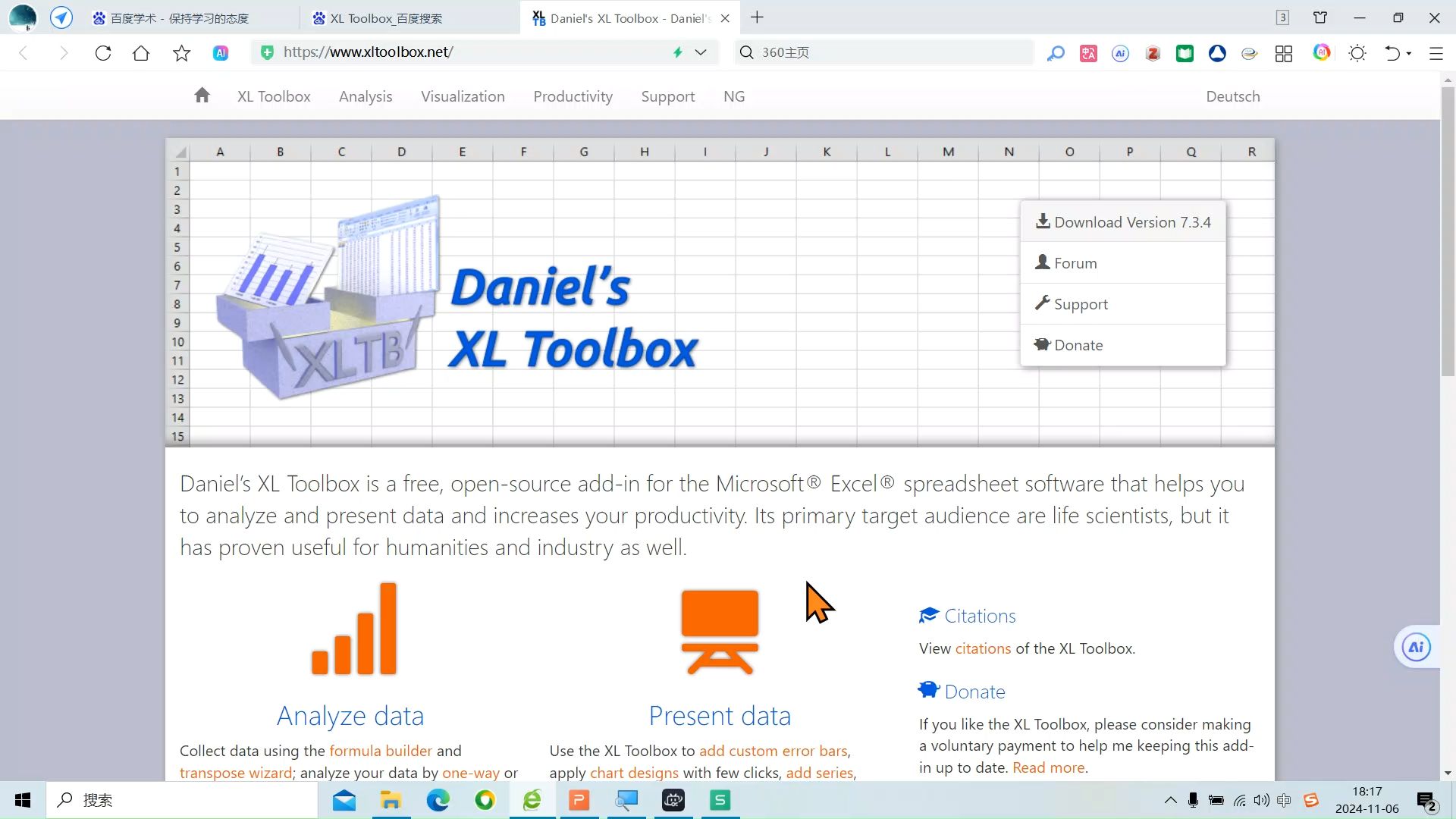
Task: Follow the orange citations link
Action: coord(983,648)
